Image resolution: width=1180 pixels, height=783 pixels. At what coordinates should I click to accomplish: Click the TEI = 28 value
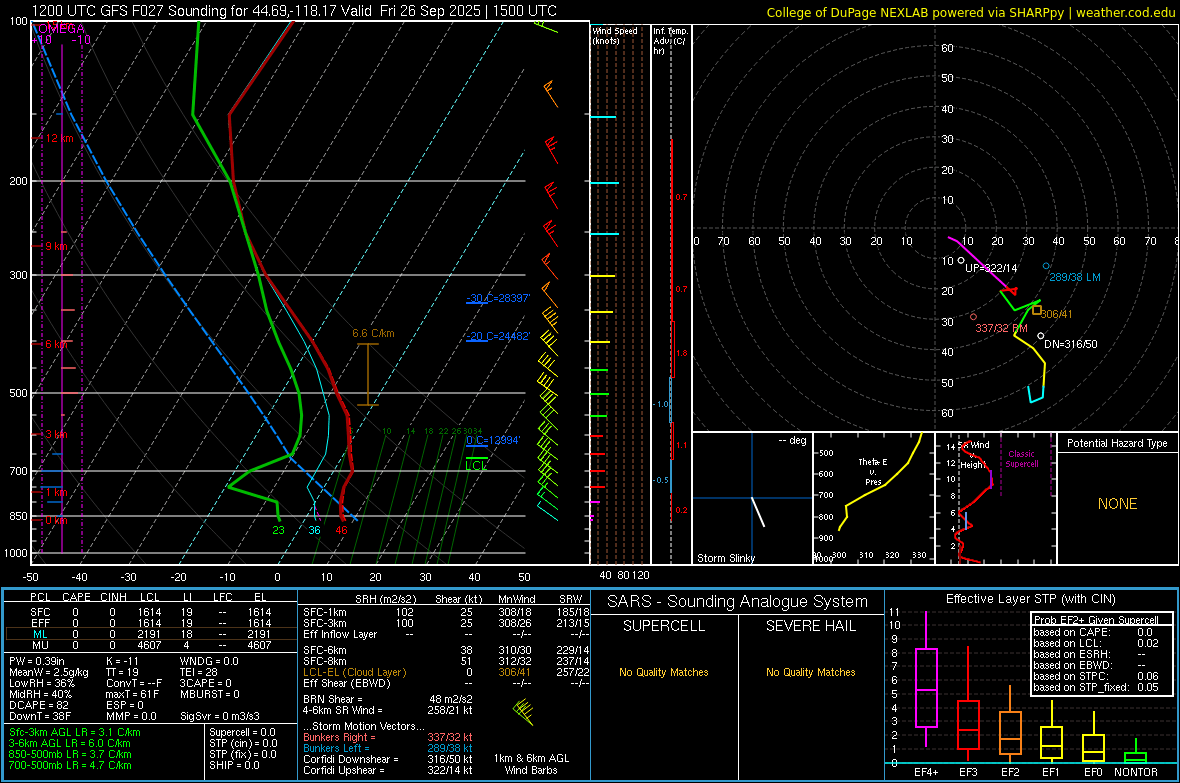[199, 672]
